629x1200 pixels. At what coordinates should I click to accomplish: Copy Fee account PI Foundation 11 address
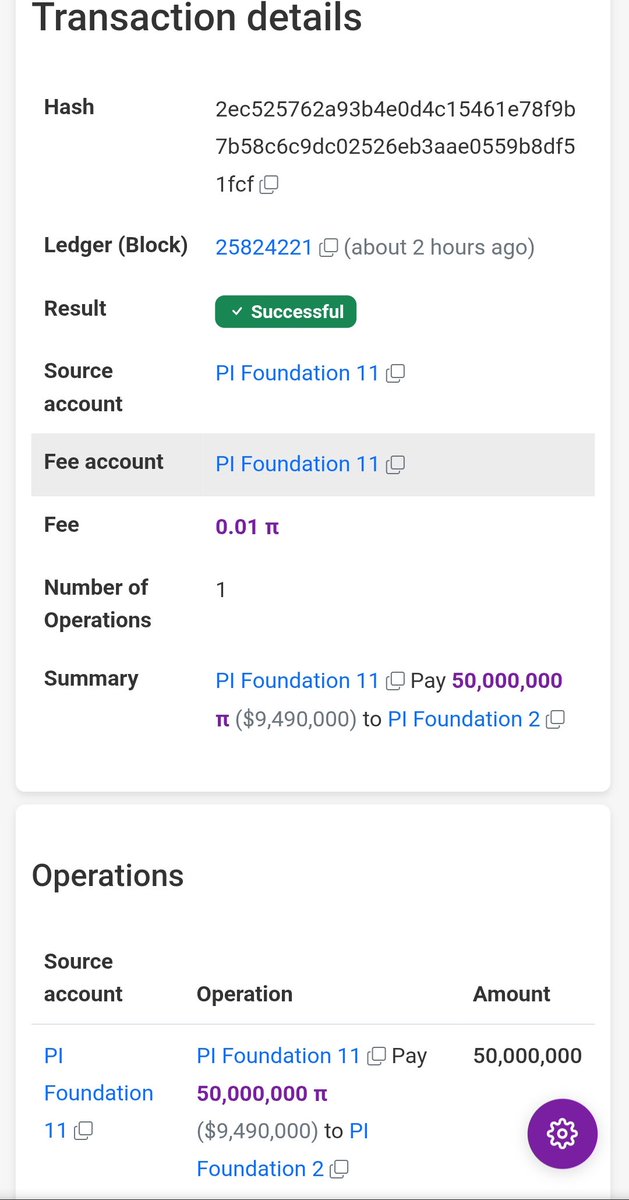[395, 465]
